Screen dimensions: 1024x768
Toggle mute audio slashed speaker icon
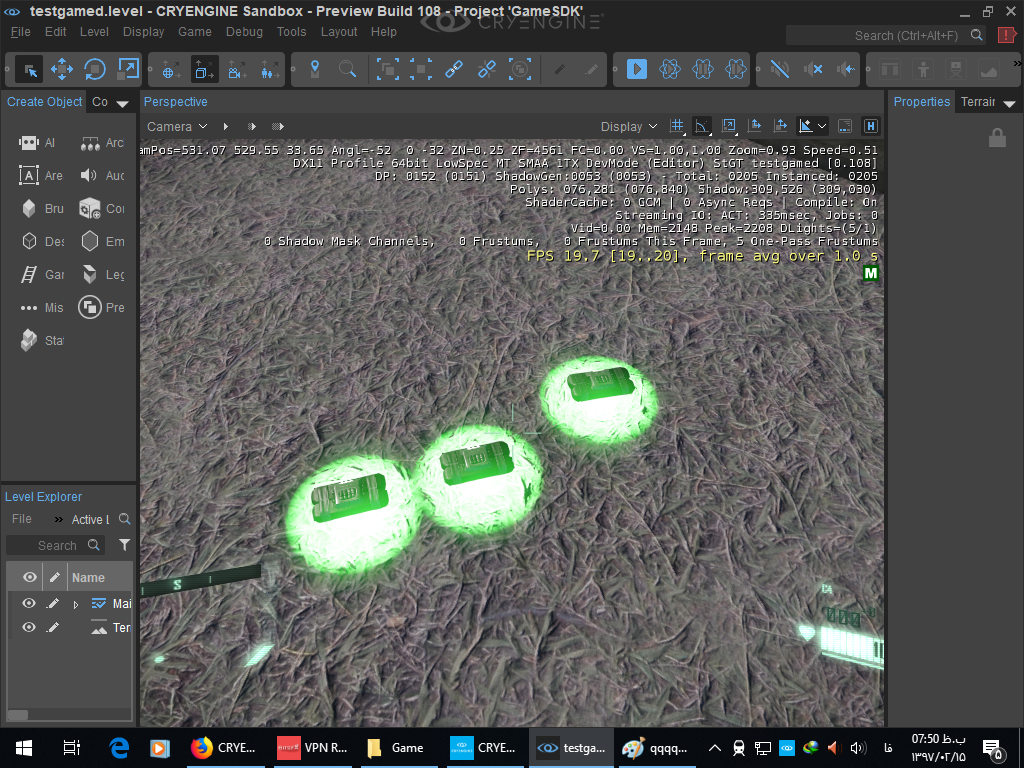coord(780,69)
